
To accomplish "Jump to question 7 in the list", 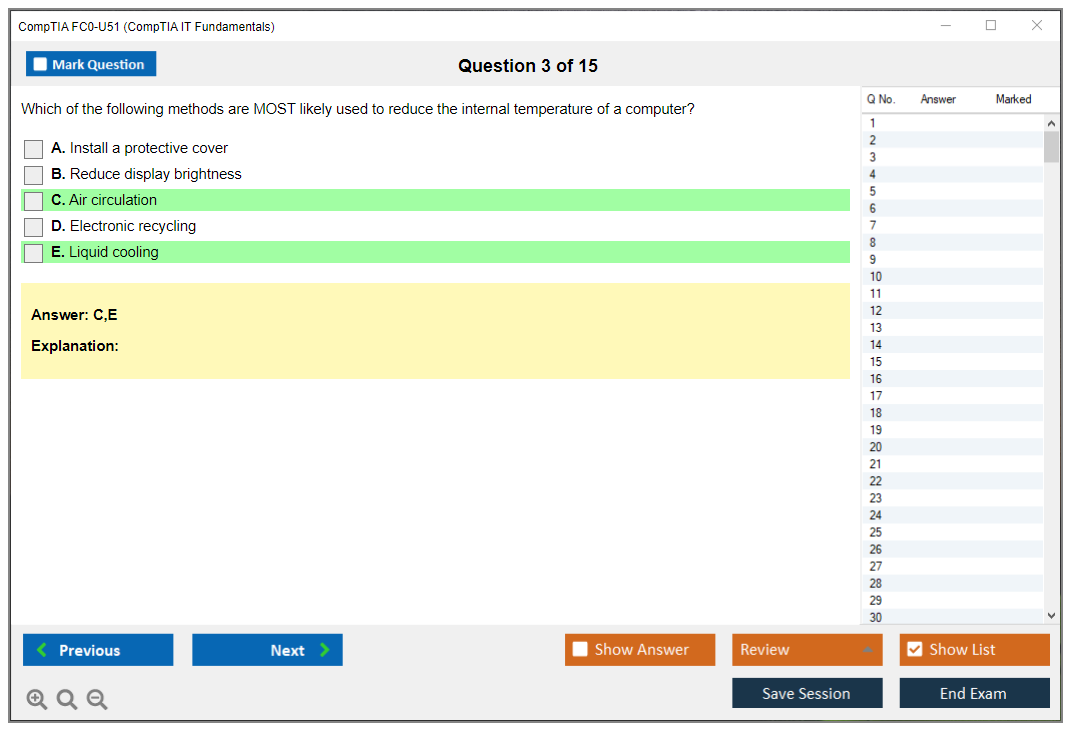I will pos(874,225).
